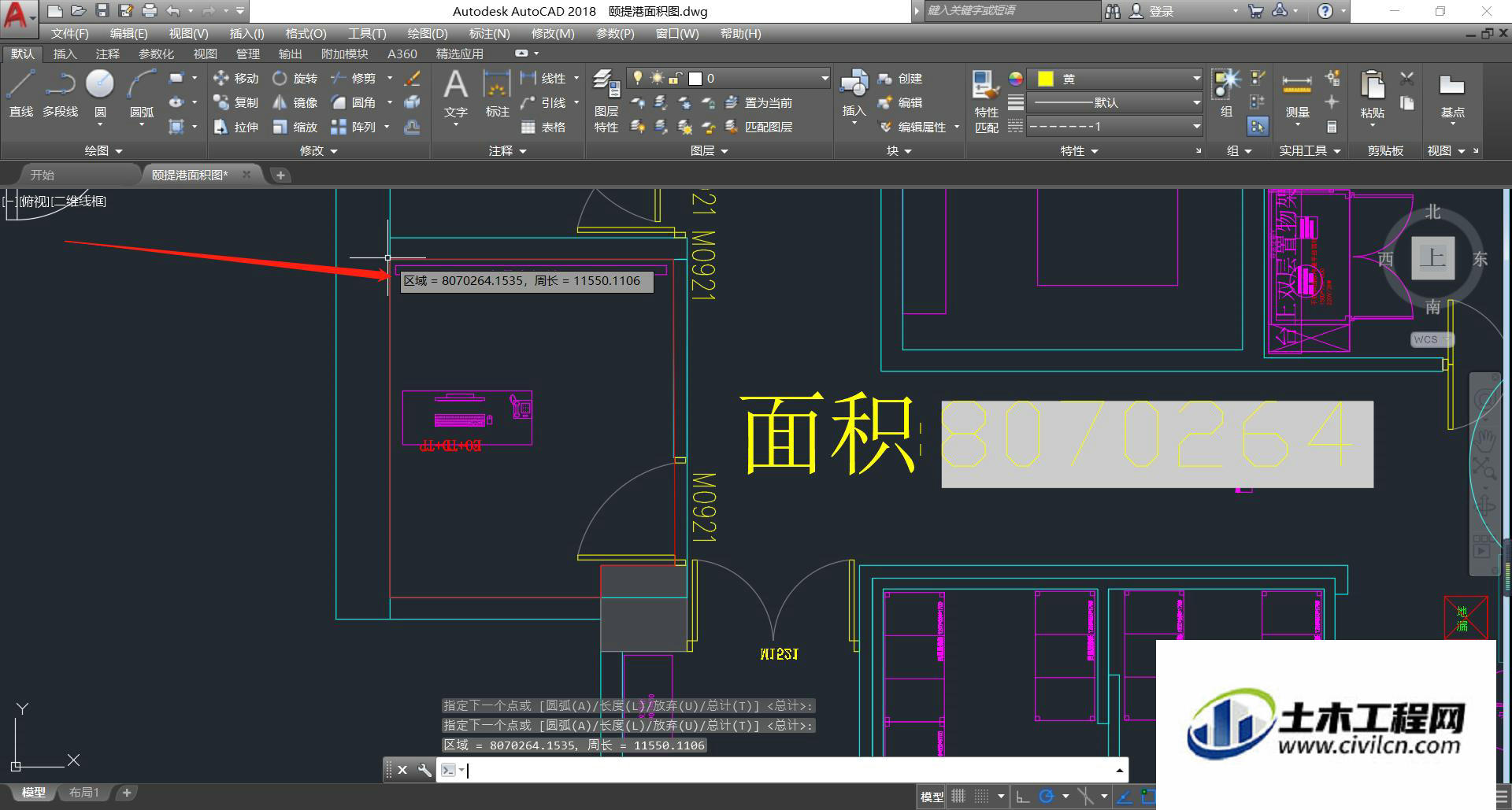1512x810 pixels.
Task: Open the polar tracking angle dropdown arrow
Action: (1065, 797)
